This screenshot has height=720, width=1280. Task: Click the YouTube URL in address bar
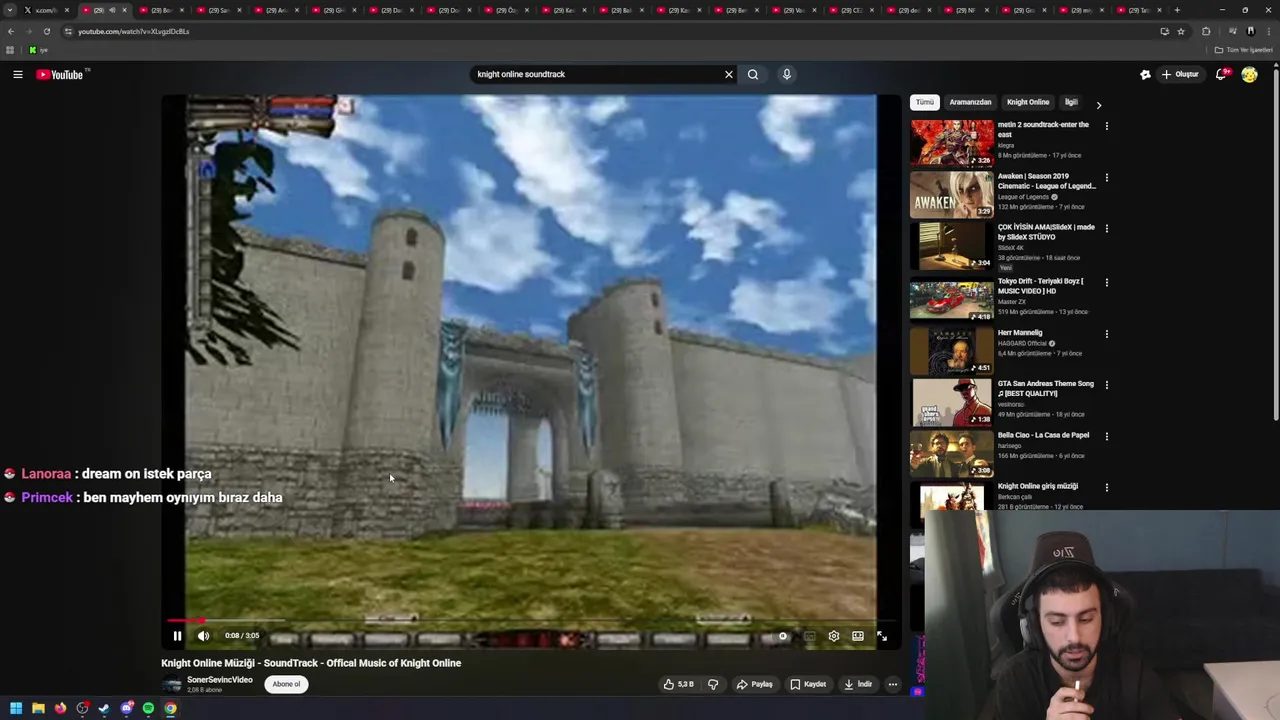tap(133, 31)
